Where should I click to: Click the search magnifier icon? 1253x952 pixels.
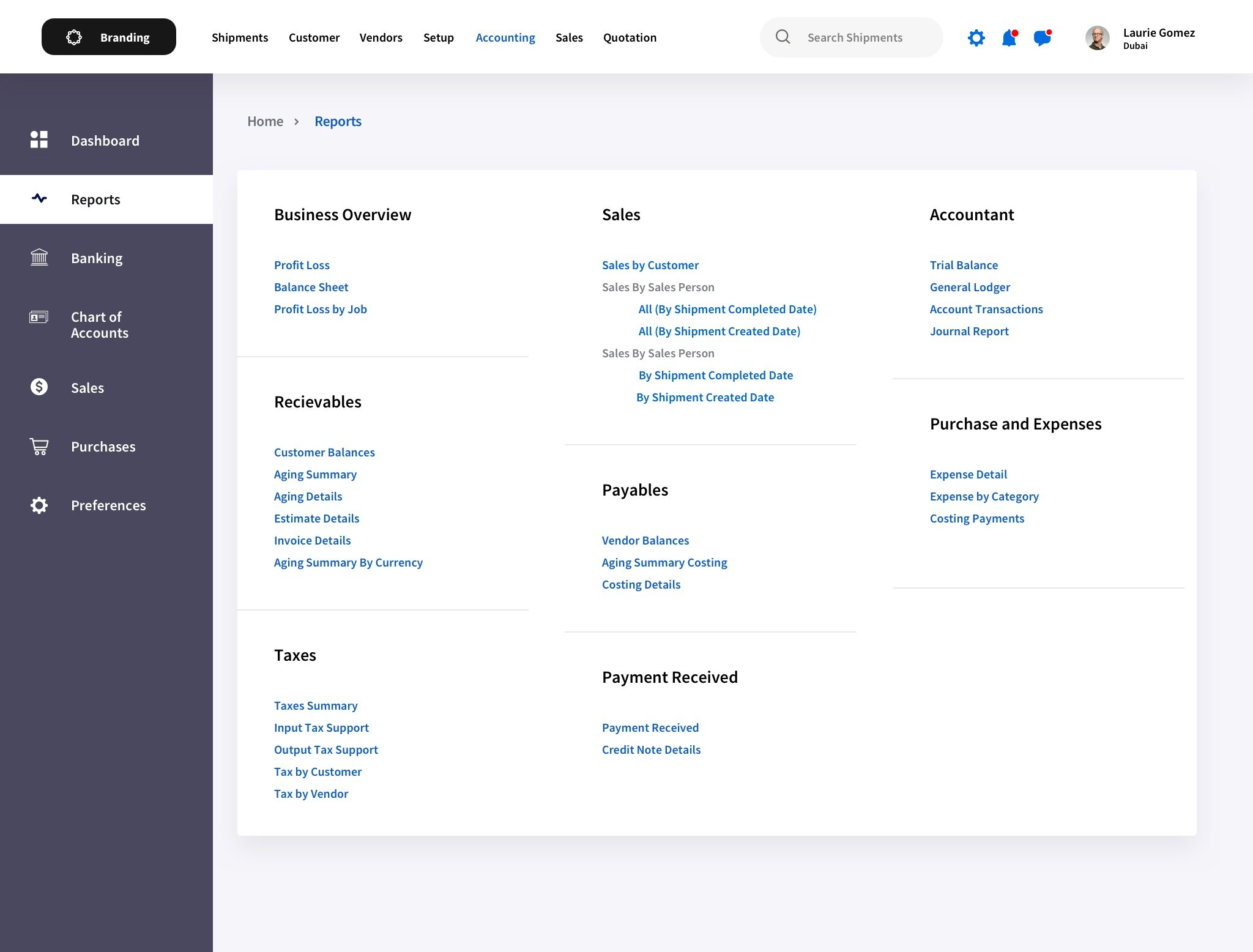(x=783, y=37)
